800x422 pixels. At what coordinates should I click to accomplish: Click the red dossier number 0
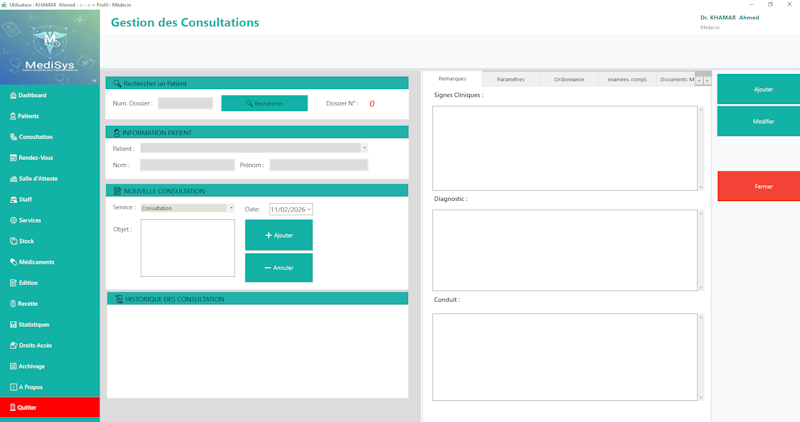point(372,104)
